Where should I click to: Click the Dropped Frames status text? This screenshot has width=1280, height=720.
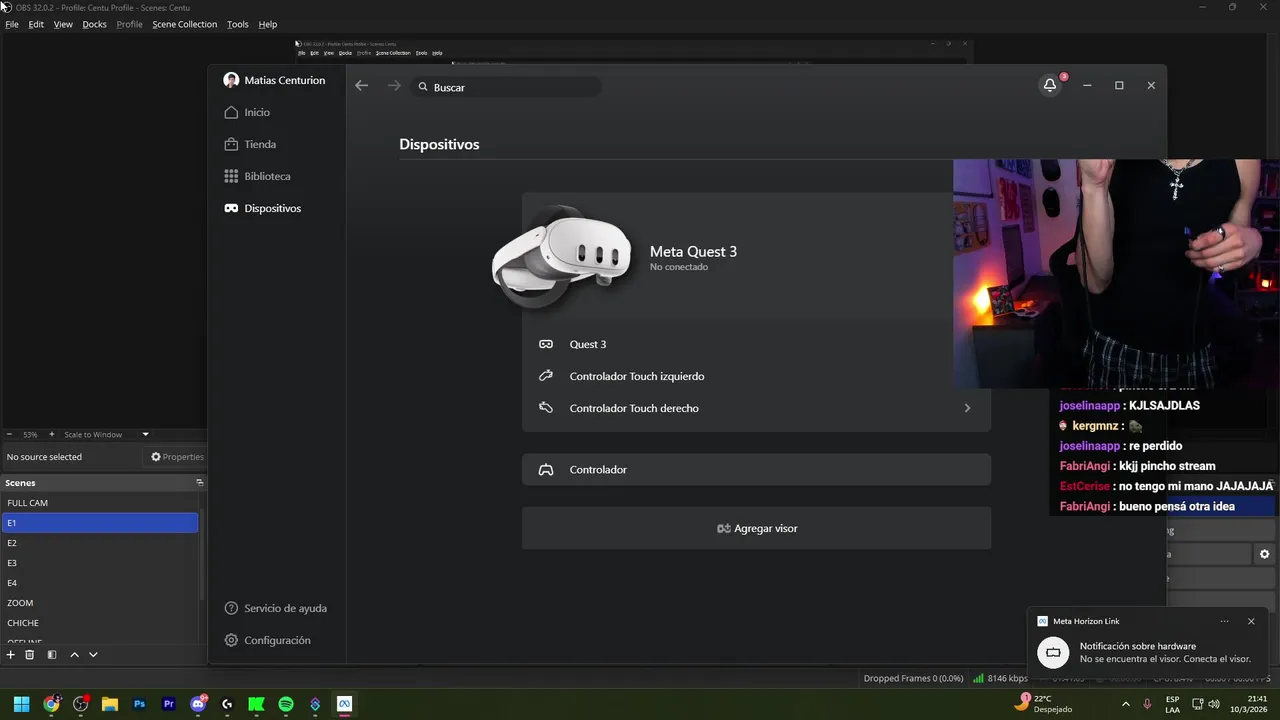(914, 678)
